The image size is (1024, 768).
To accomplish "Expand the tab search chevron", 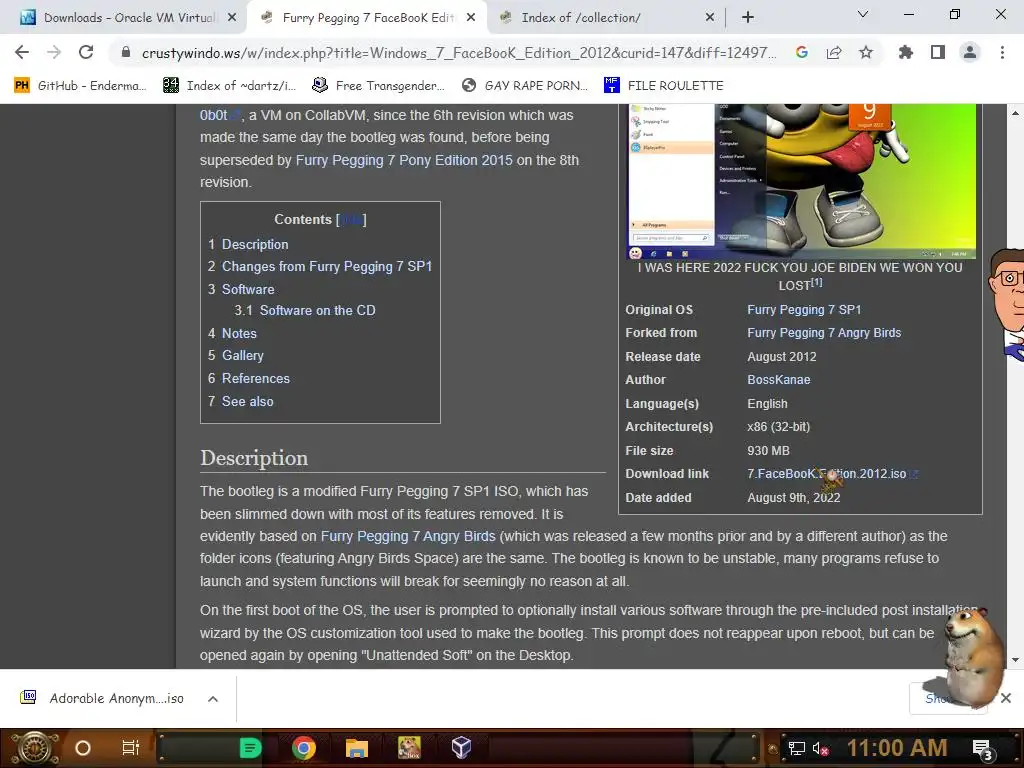I will (863, 14).
